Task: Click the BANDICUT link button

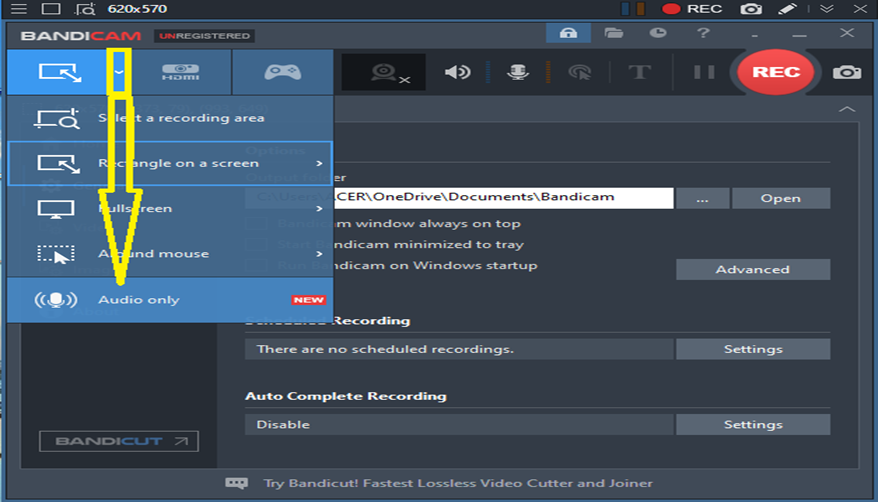Action: 119,441
